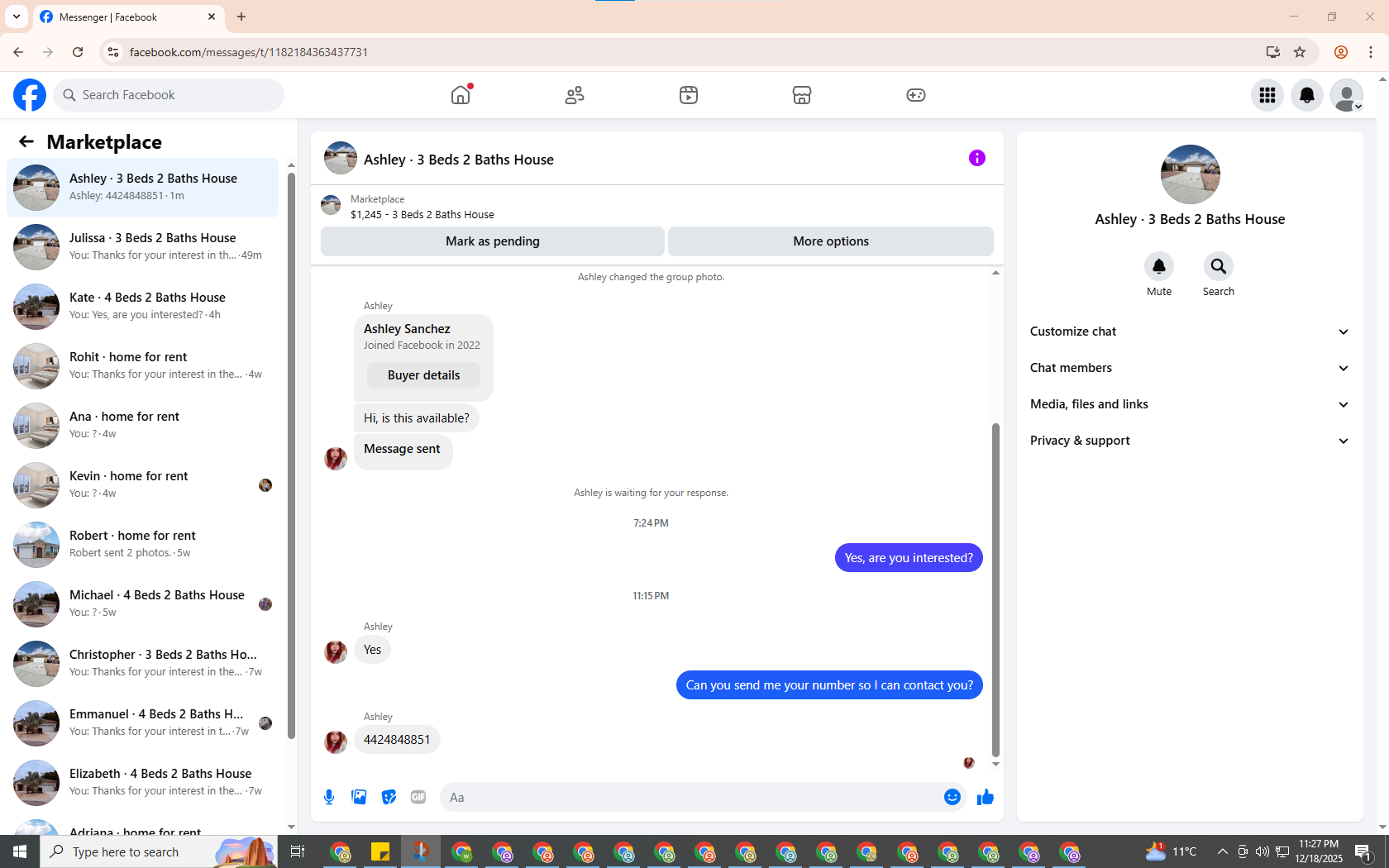
Task: Click the house photo in the right panel
Action: (x=1190, y=174)
